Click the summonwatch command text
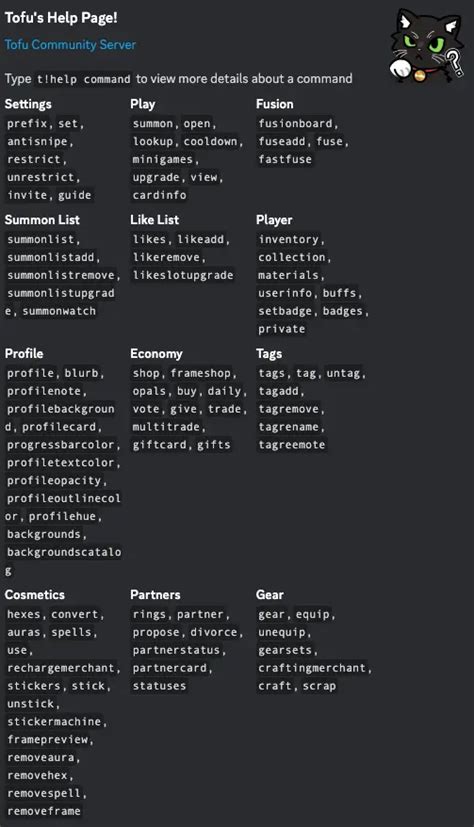 tap(59, 311)
